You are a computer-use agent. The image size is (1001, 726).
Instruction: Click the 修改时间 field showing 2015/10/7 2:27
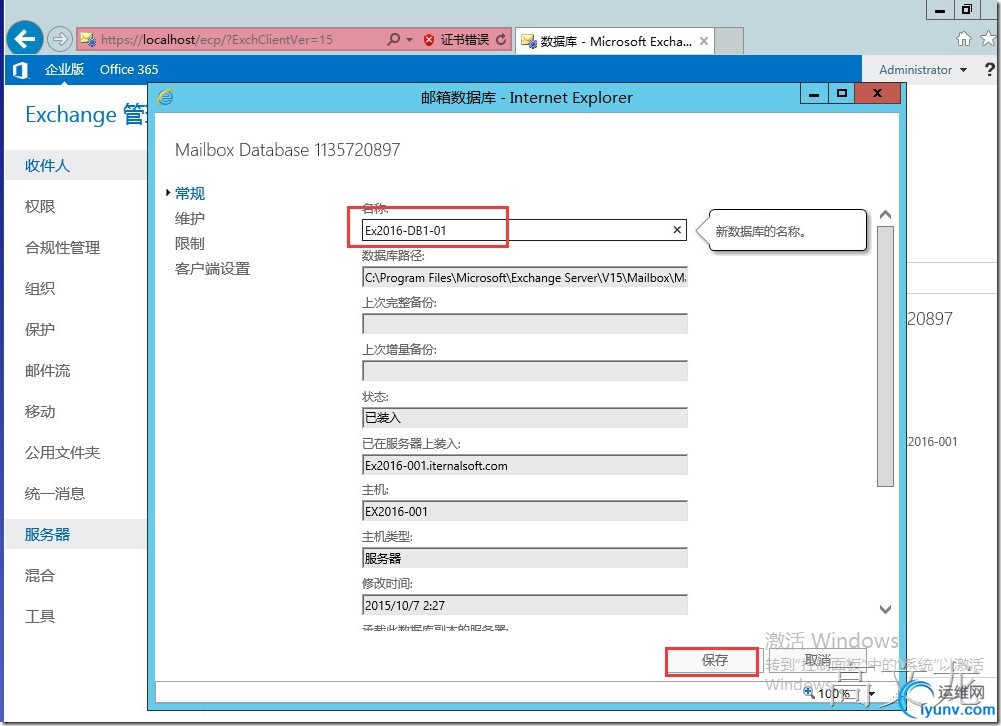(x=525, y=605)
